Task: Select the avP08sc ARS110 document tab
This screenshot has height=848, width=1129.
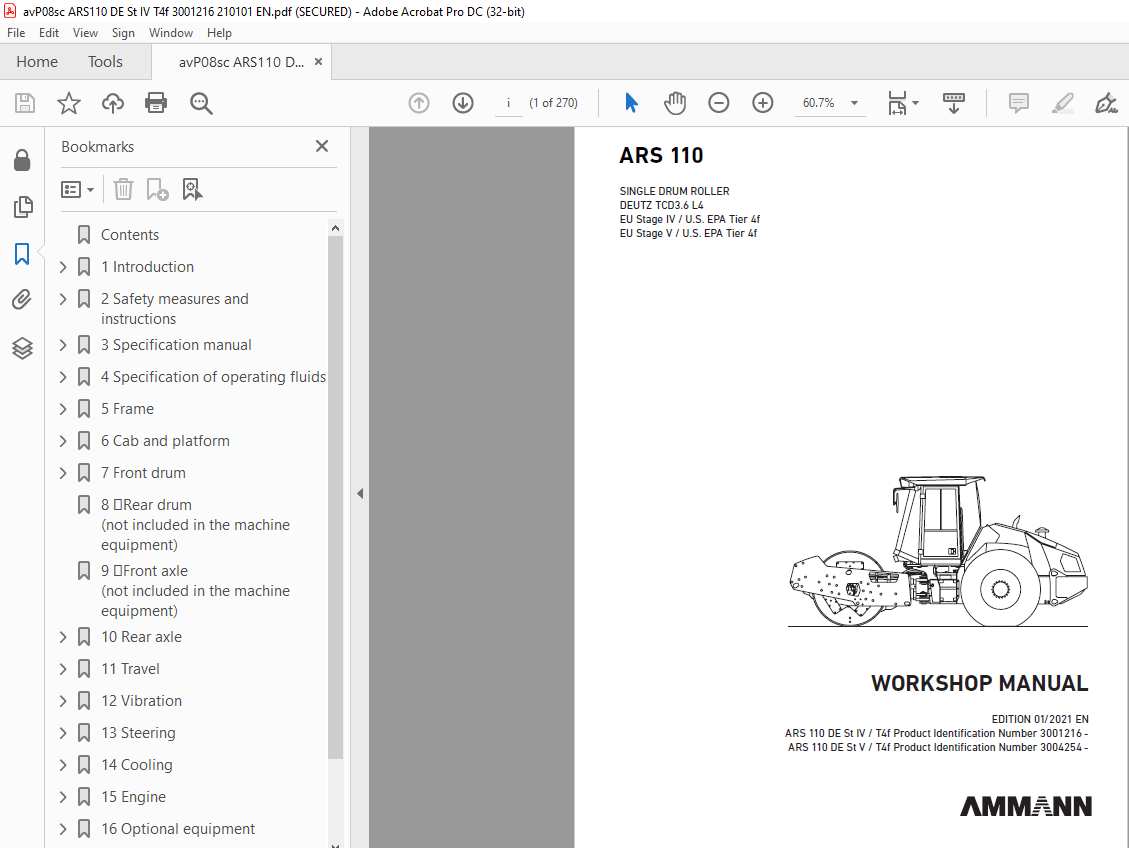Action: coord(241,62)
